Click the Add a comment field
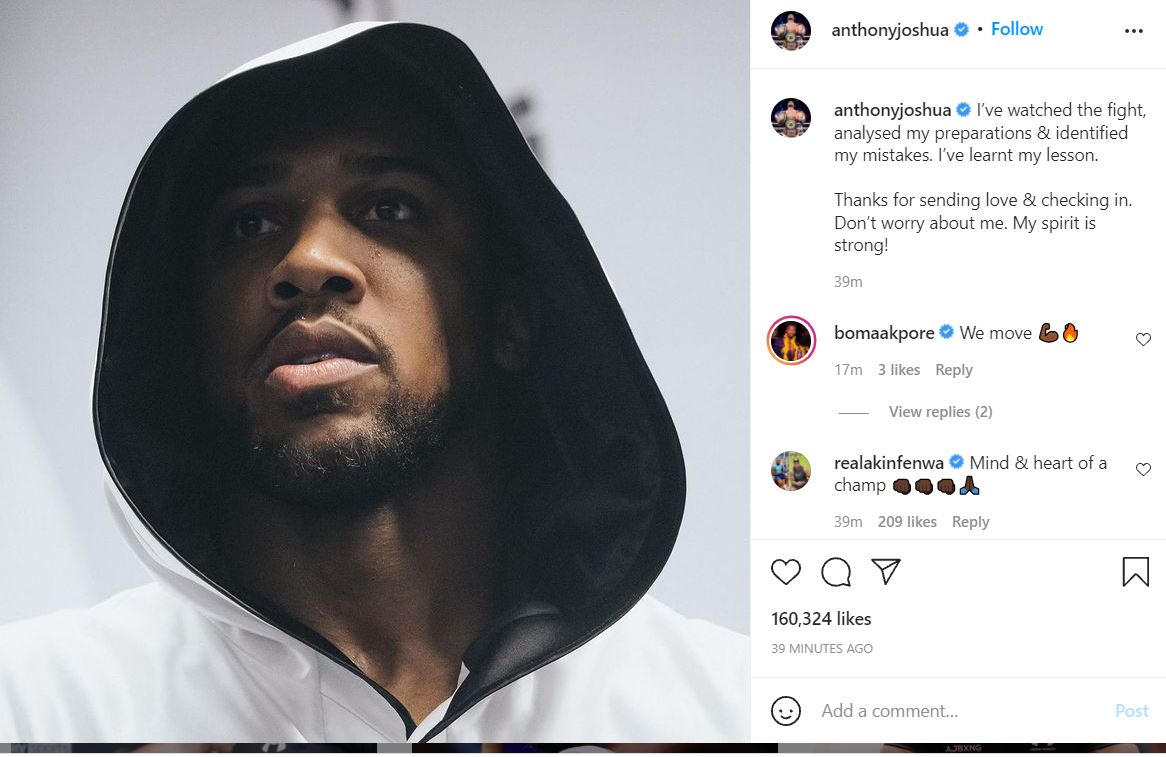 click(960, 711)
